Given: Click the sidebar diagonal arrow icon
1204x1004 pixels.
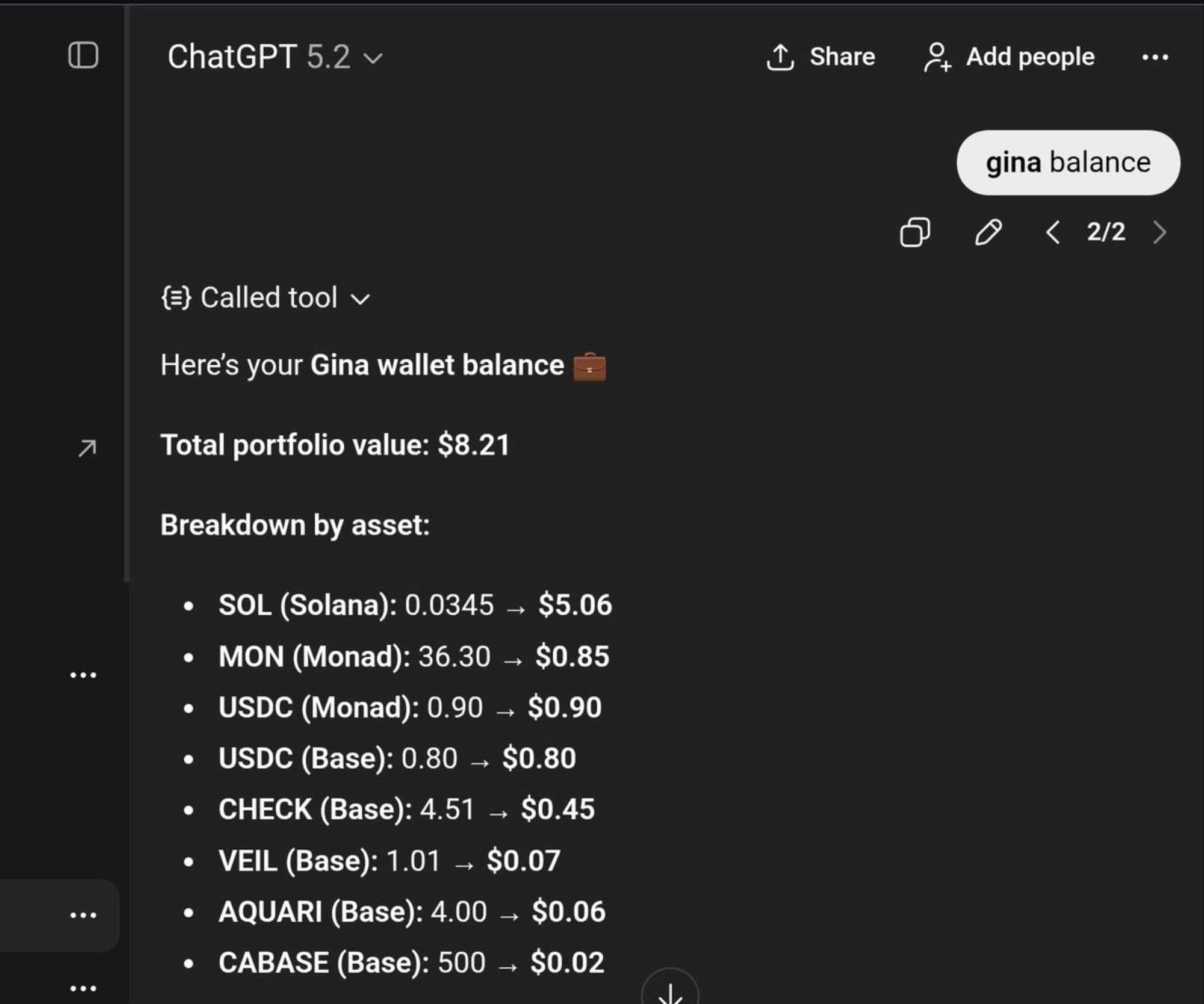Looking at the screenshot, I should [87, 448].
